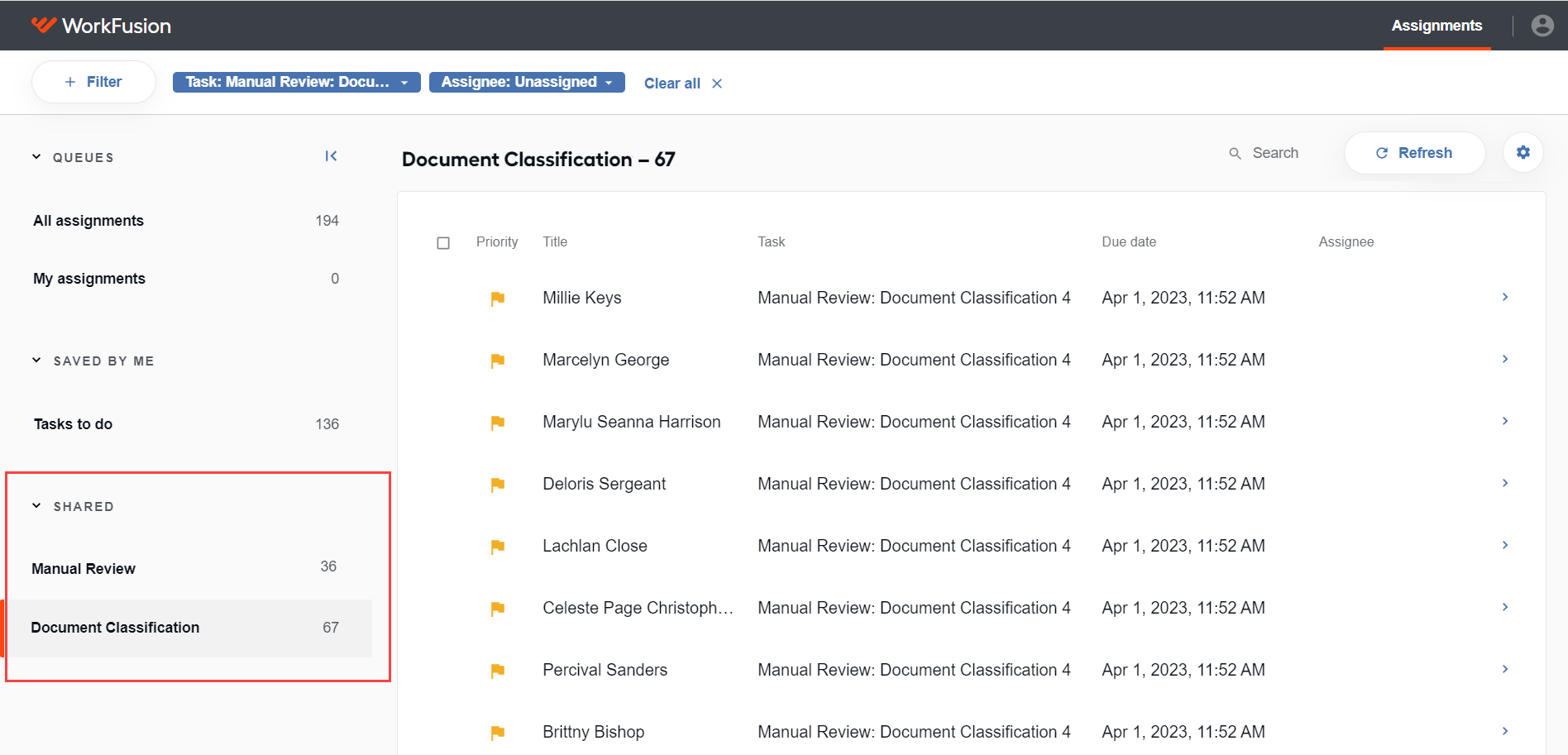This screenshot has width=1568, height=755.
Task: Click the priority flag for Percival Sanders
Action: coord(498,671)
